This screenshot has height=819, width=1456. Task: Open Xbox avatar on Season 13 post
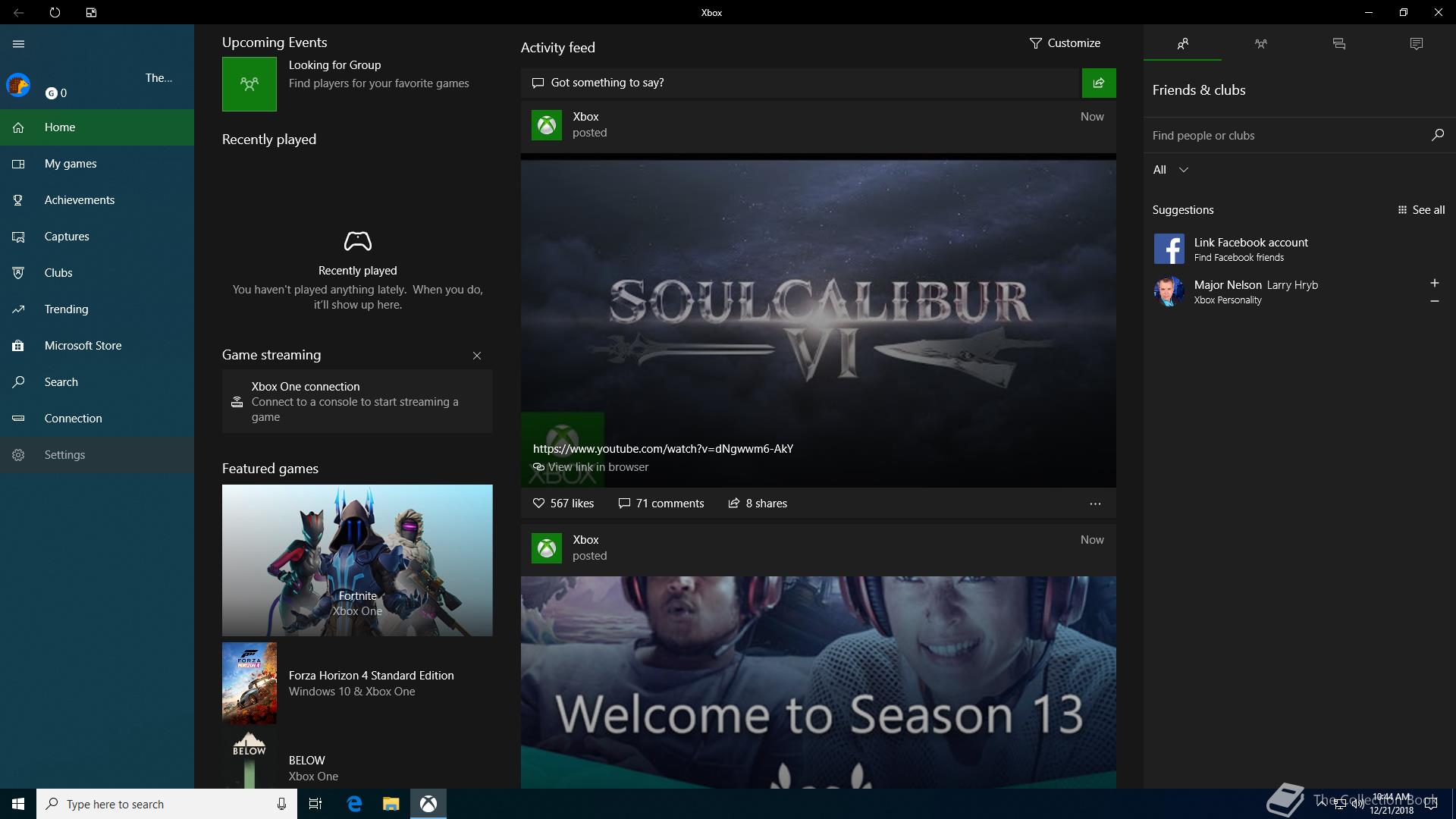[x=547, y=548]
